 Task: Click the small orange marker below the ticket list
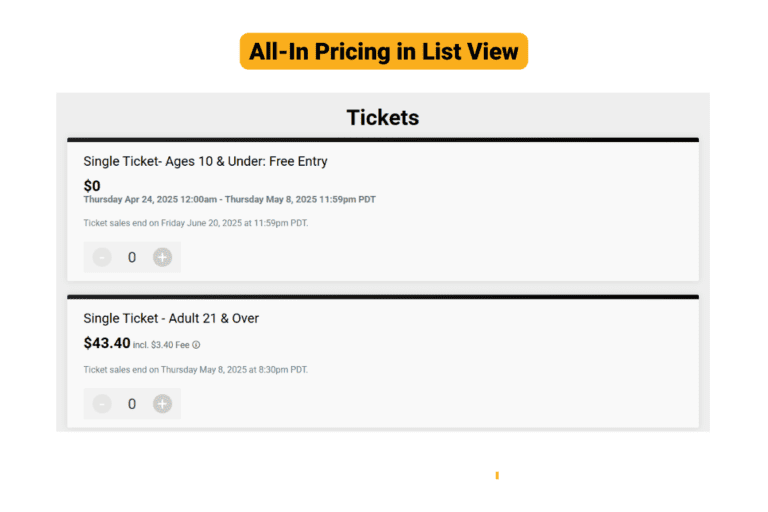(497, 475)
